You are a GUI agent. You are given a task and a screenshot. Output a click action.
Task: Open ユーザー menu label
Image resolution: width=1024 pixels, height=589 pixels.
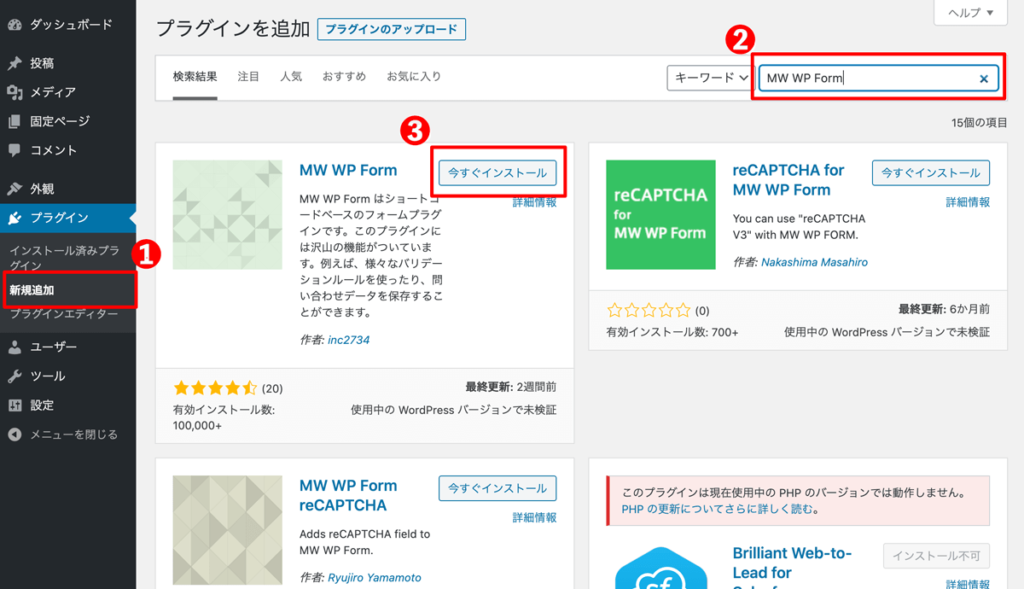coord(54,347)
